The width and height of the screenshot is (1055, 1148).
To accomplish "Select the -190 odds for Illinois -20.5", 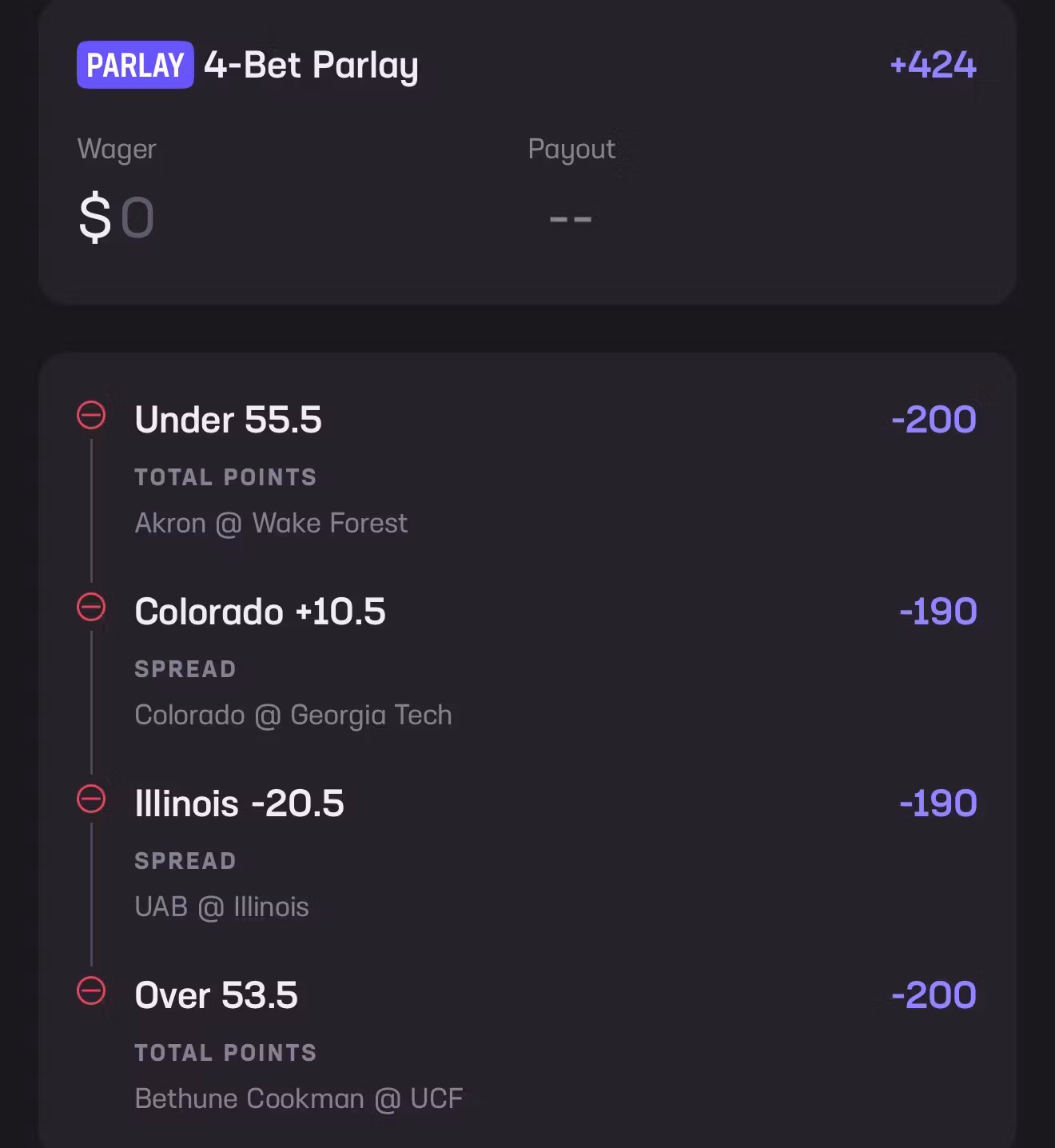I will [x=938, y=803].
